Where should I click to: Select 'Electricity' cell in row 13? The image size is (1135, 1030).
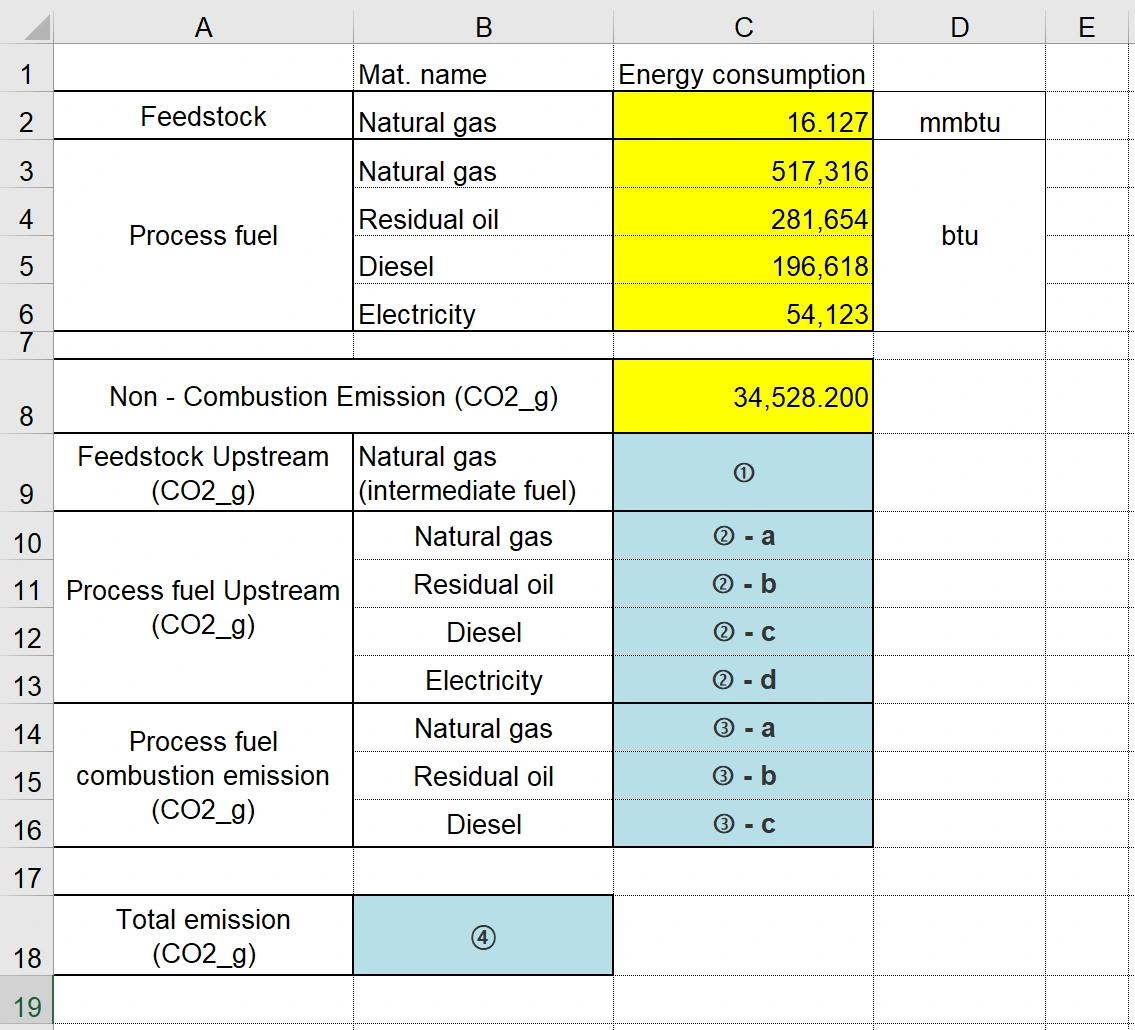[484, 680]
